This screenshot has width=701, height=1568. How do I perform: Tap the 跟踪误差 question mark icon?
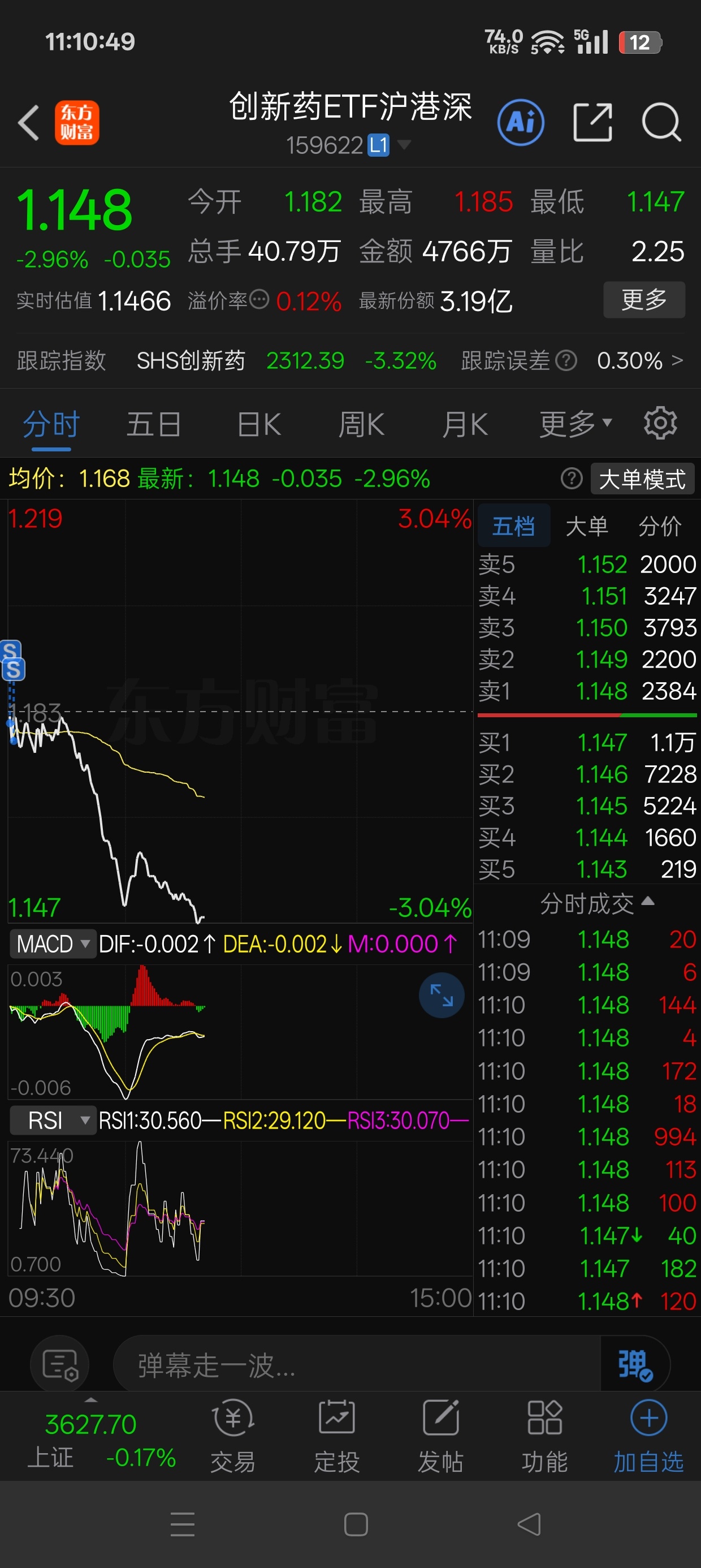pyautogui.click(x=566, y=361)
